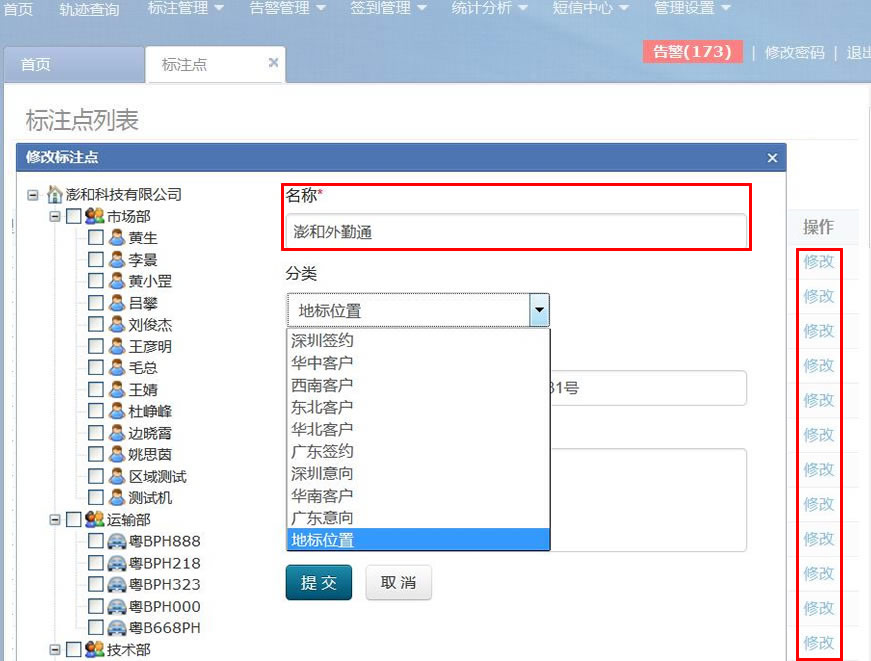Image resolution: width=871 pixels, height=661 pixels.
Task: Click into the 名称 input field
Action: point(516,231)
